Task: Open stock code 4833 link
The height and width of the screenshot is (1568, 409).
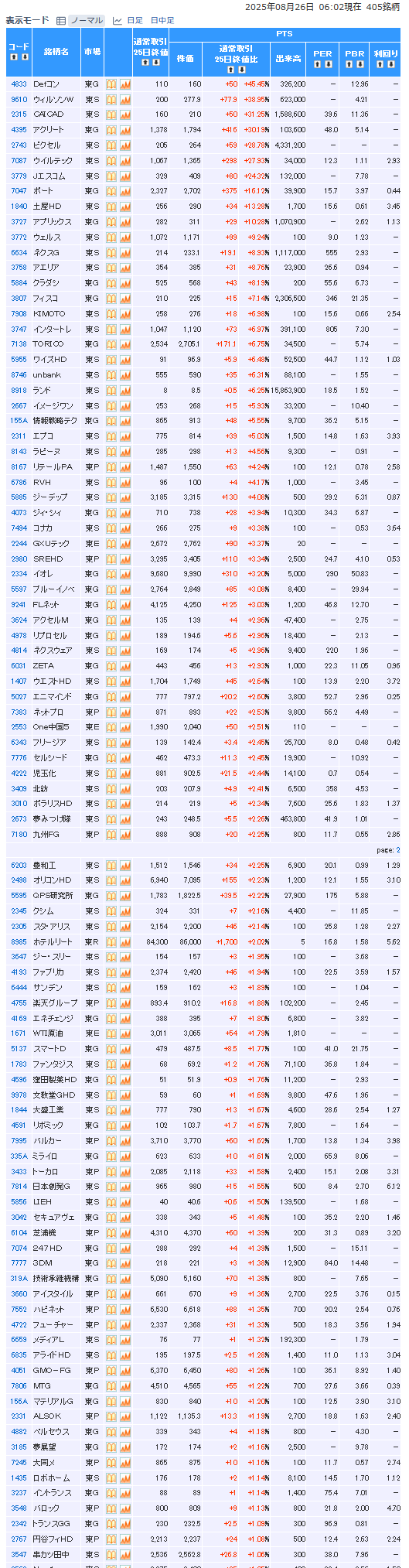Action: coord(19,84)
